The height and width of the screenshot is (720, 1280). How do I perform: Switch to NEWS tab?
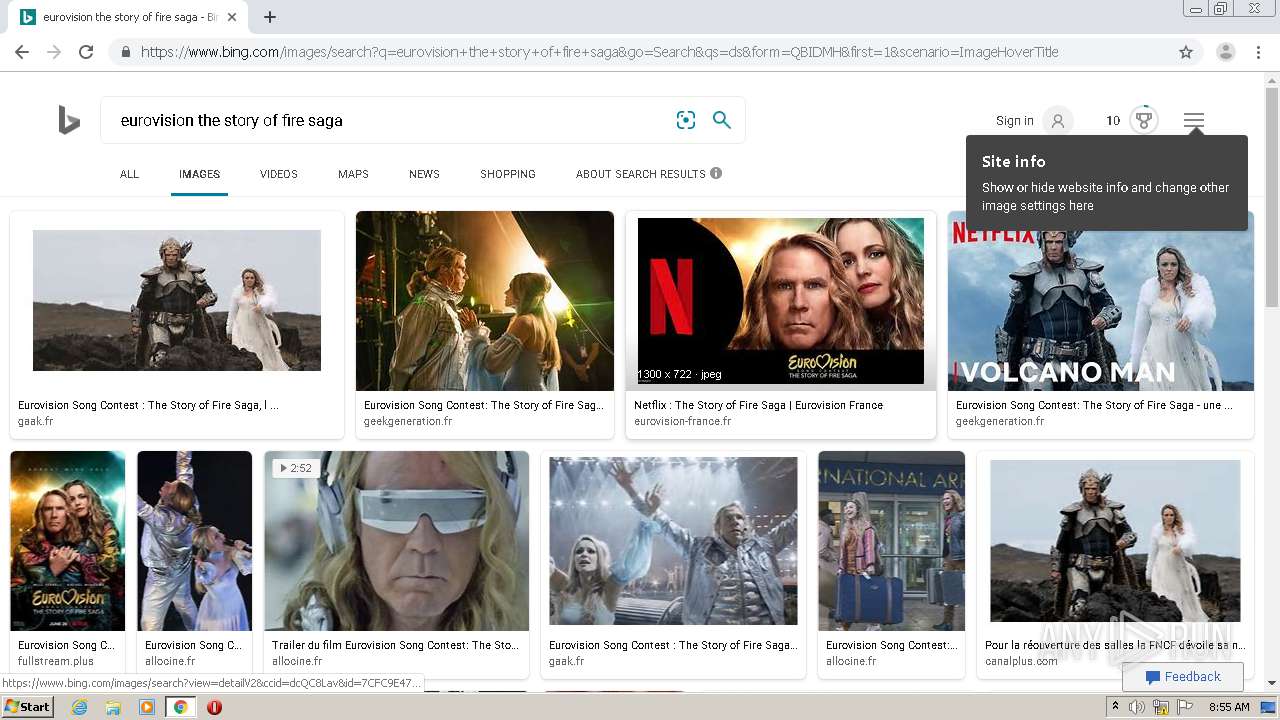point(424,174)
